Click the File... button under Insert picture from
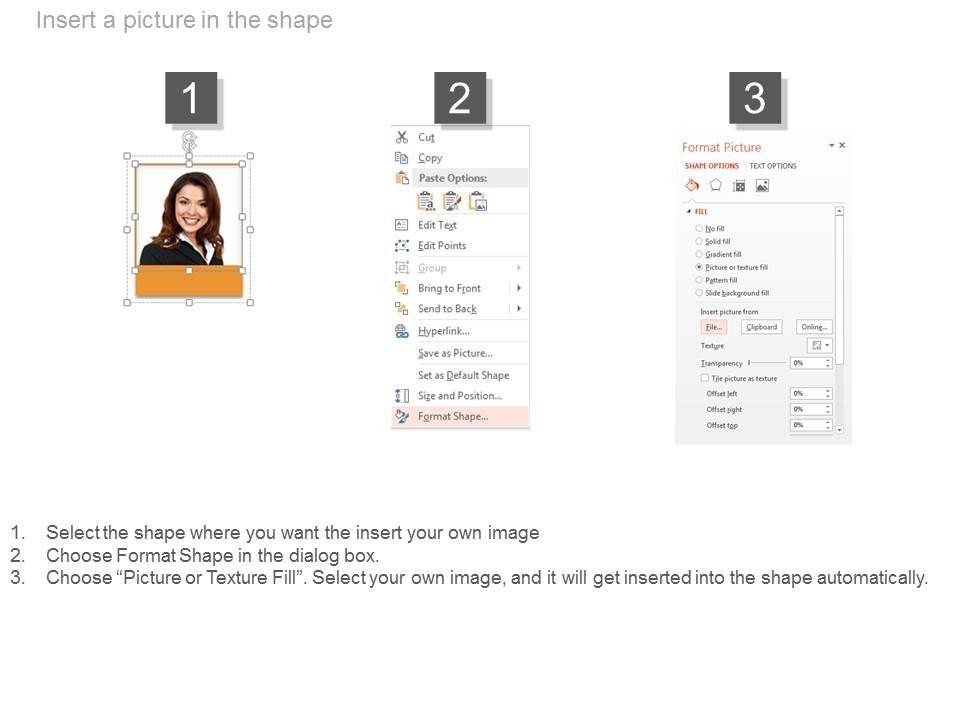960x720 pixels. [x=713, y=327]
